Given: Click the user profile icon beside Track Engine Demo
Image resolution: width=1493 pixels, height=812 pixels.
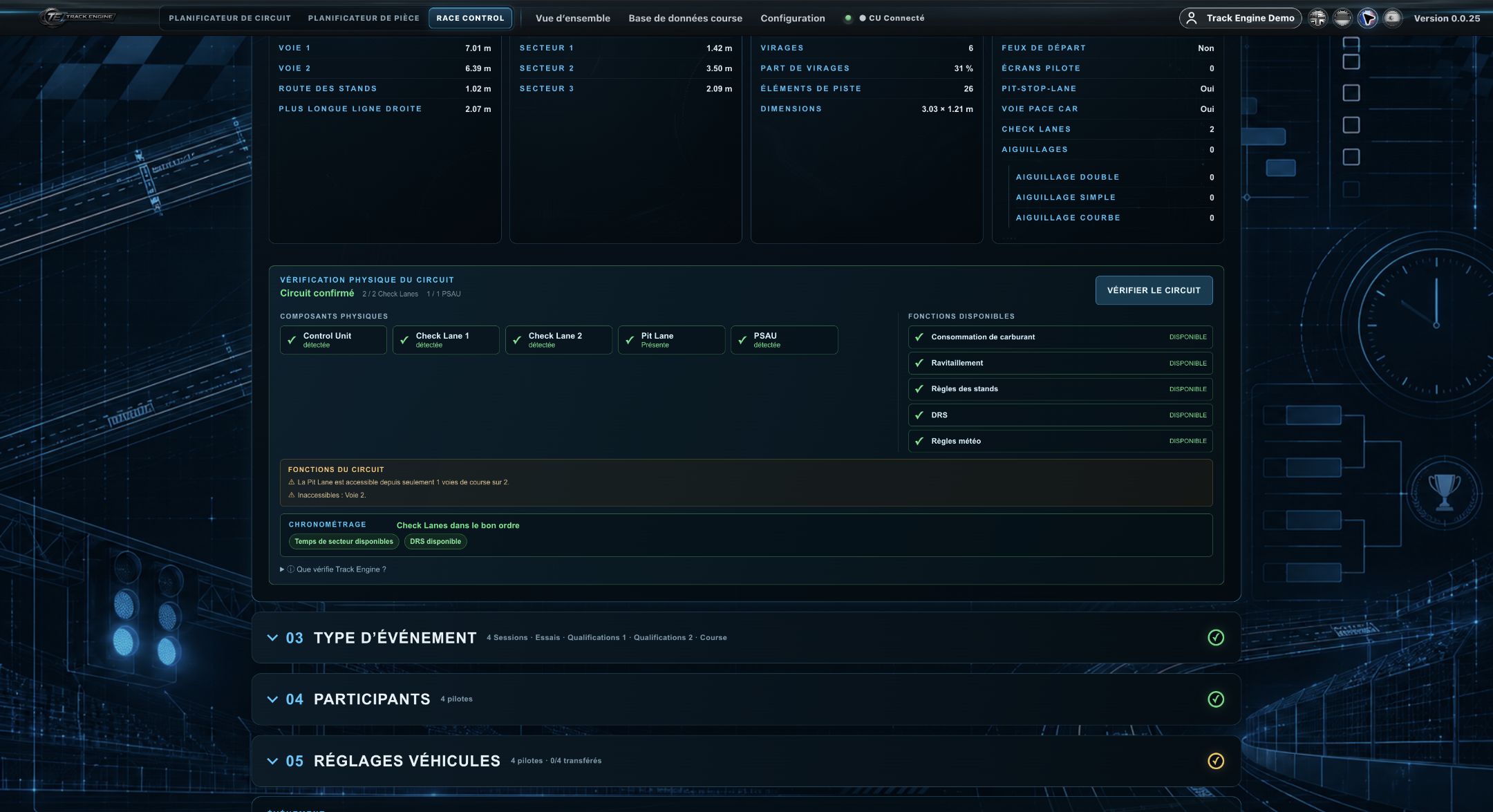Looking at the screenshot, I should point(1192,18).
